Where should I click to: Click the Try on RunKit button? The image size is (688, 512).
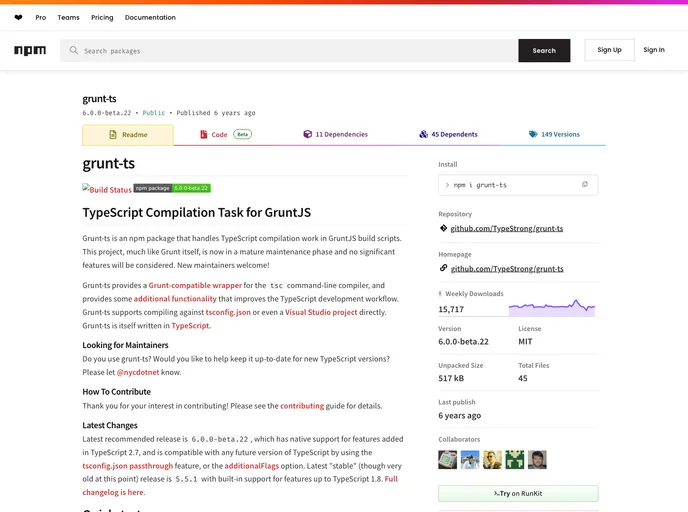tap(518, 494)
